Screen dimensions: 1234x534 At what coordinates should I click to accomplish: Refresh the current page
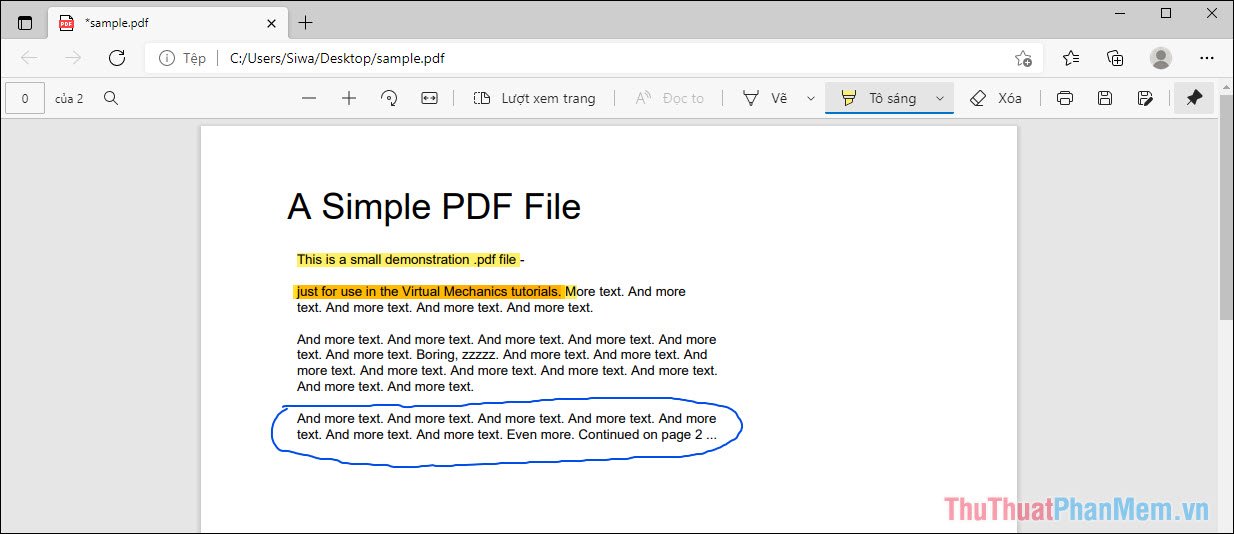(117, 58)
